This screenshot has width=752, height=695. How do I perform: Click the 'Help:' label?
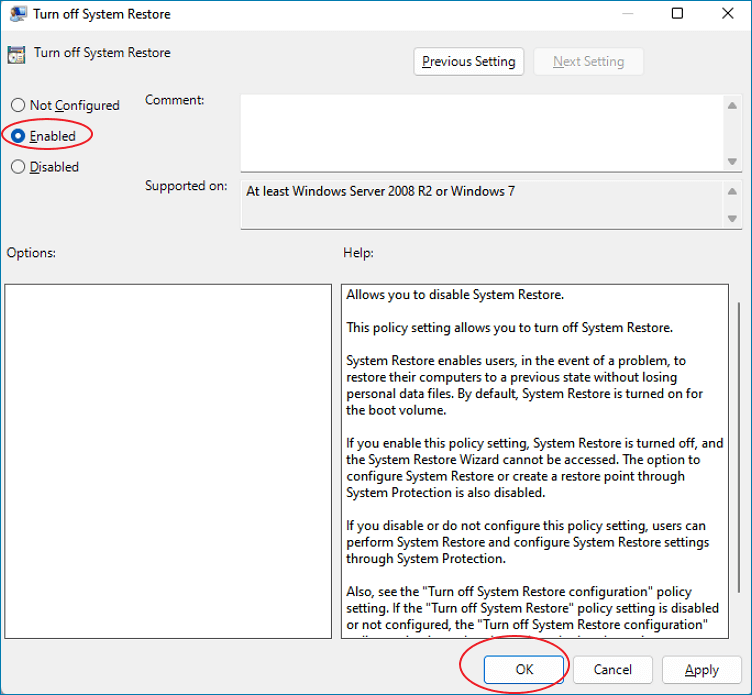358,253
